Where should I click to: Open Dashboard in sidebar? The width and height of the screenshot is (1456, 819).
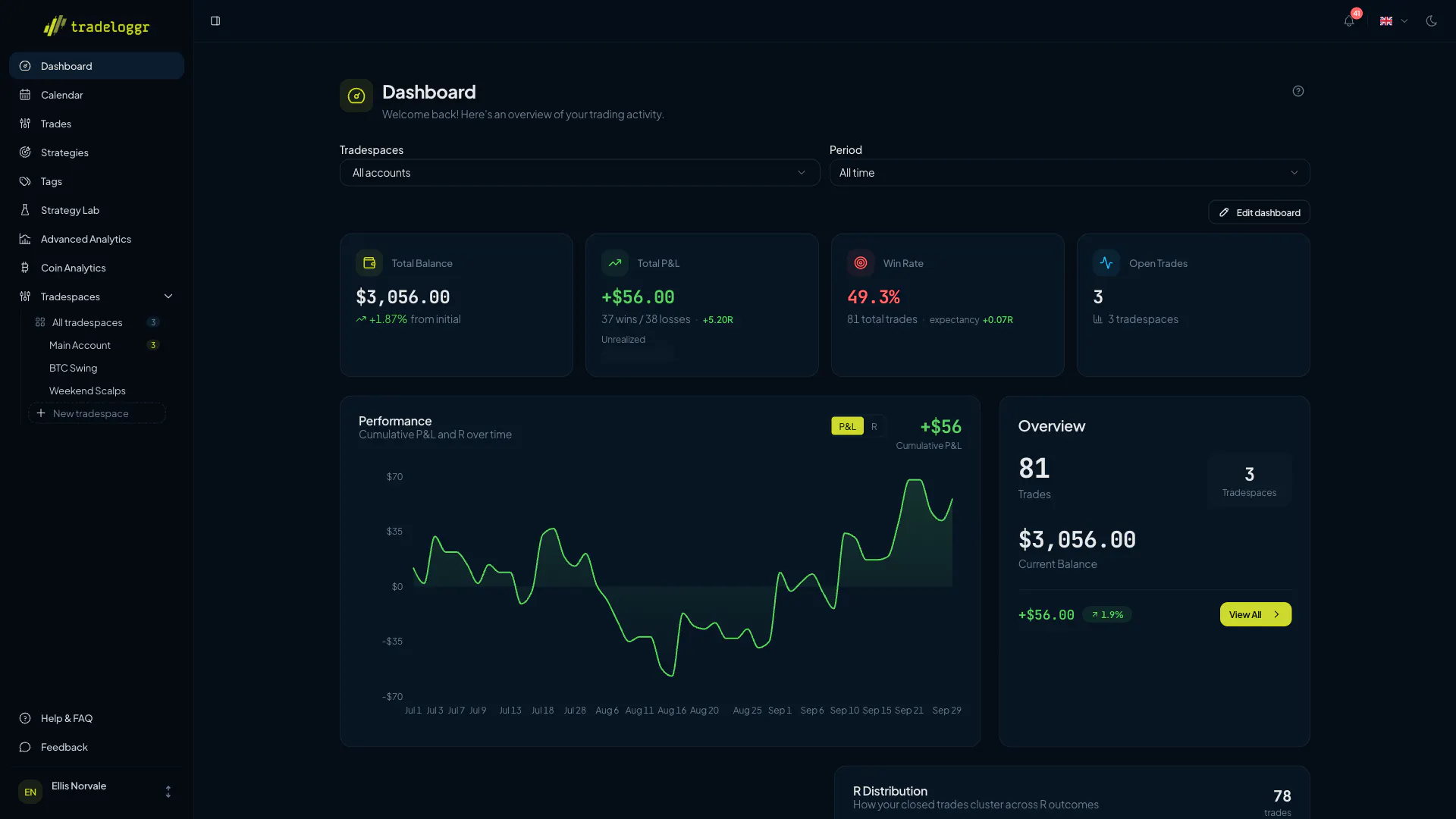[x=96, y=66]
